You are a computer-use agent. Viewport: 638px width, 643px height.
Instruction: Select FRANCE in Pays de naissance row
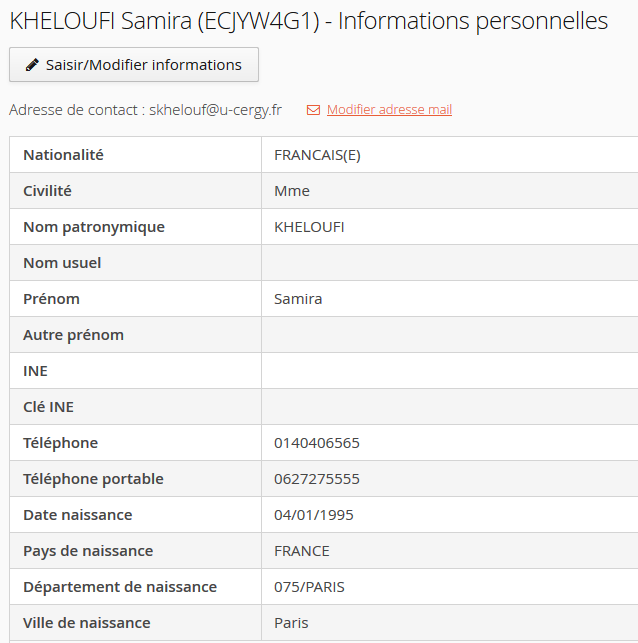(302, 551)
